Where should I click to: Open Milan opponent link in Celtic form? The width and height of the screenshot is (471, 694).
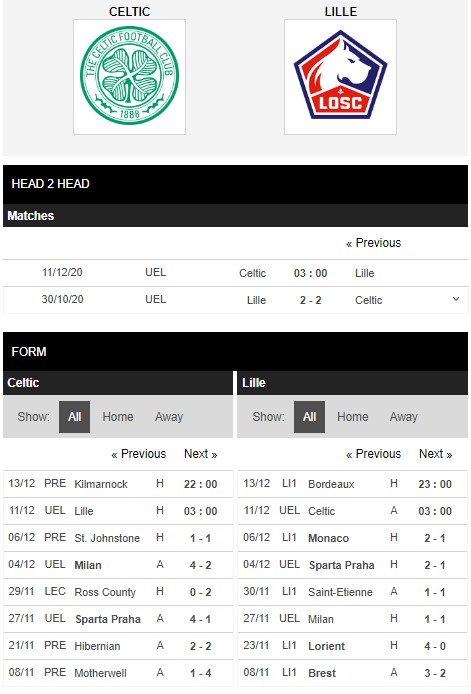click(x=88, y=565)
